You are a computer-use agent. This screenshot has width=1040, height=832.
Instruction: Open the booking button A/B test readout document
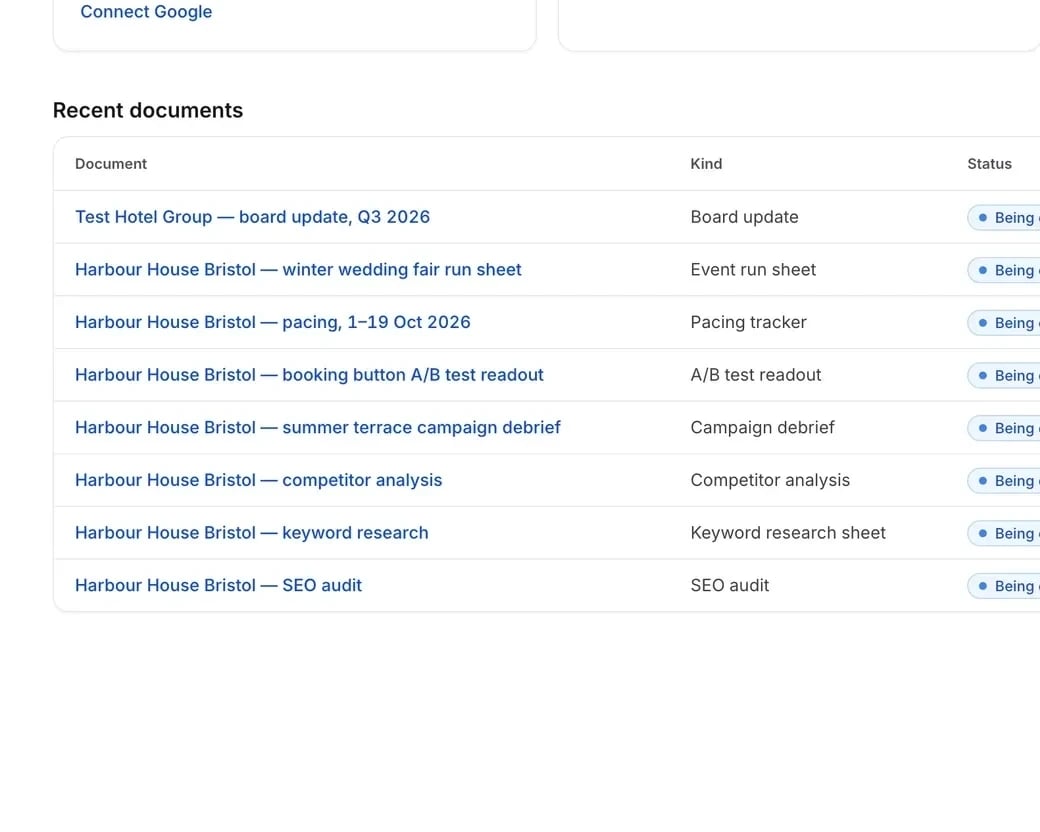[309, 375]
